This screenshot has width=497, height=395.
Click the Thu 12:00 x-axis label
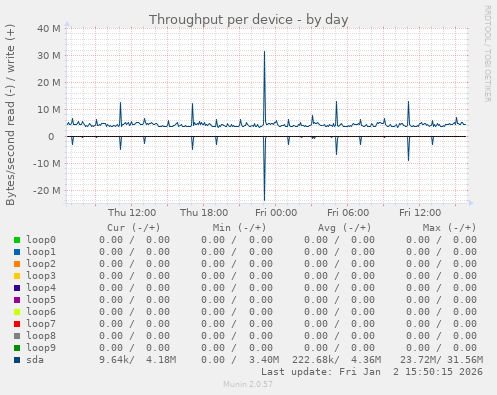132,213
